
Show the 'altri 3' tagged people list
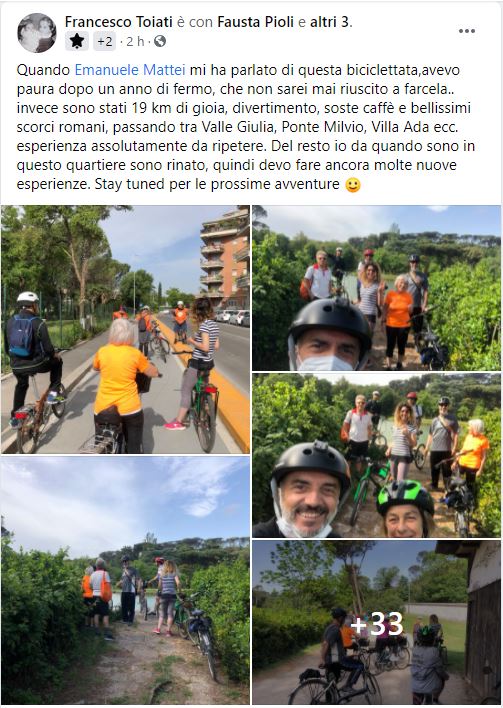[x=330, y=22]
